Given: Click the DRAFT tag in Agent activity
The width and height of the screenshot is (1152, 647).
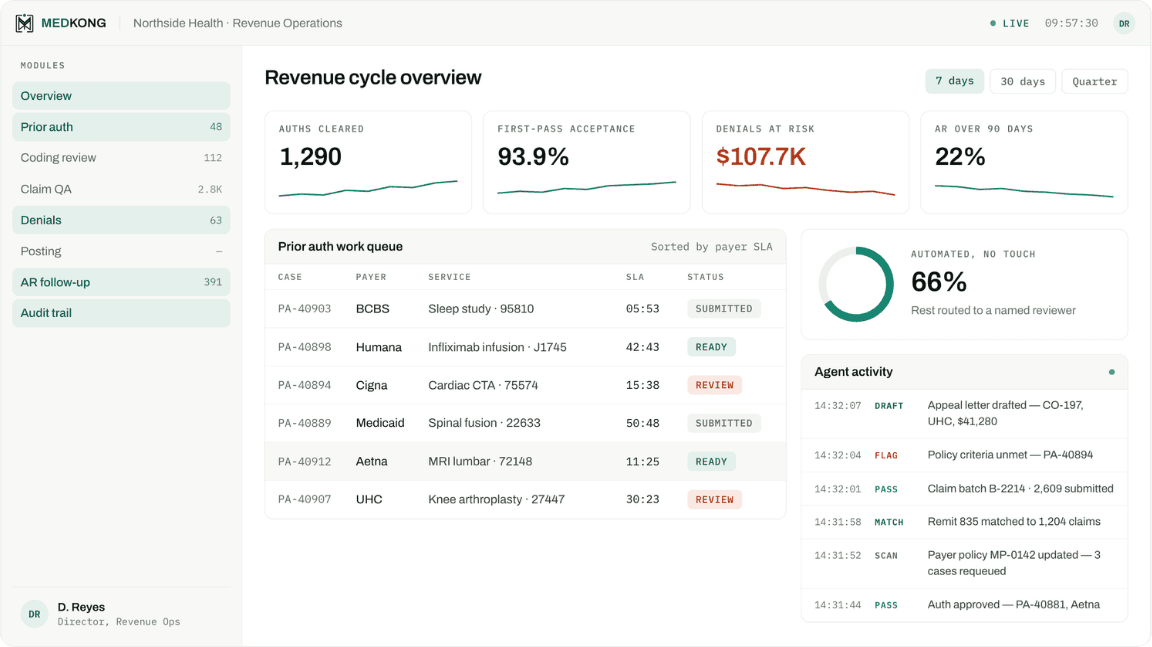Looking at the screenshot, I should point(889,405).
